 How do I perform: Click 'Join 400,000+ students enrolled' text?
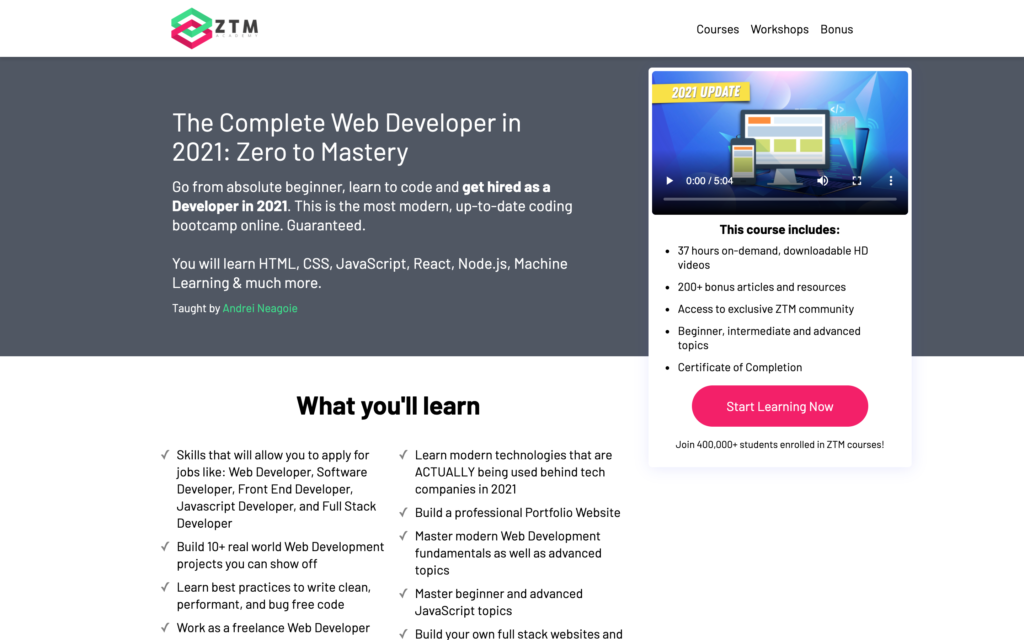pos(779,444)
